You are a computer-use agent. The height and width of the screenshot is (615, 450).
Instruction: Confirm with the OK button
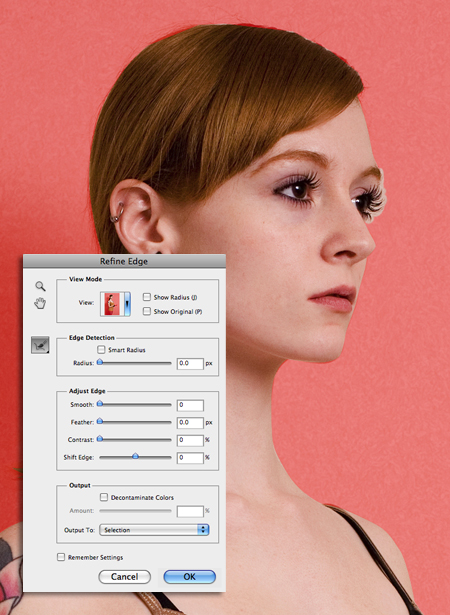(189, 577)
